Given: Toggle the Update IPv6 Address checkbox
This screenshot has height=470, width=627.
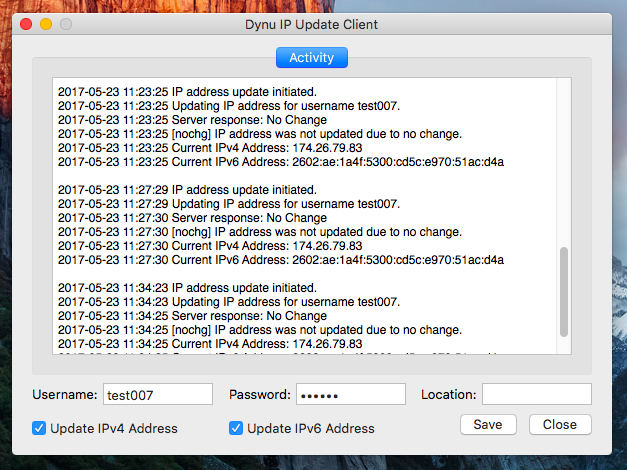Looking at the screenshot, I should [x=236, y=428].
